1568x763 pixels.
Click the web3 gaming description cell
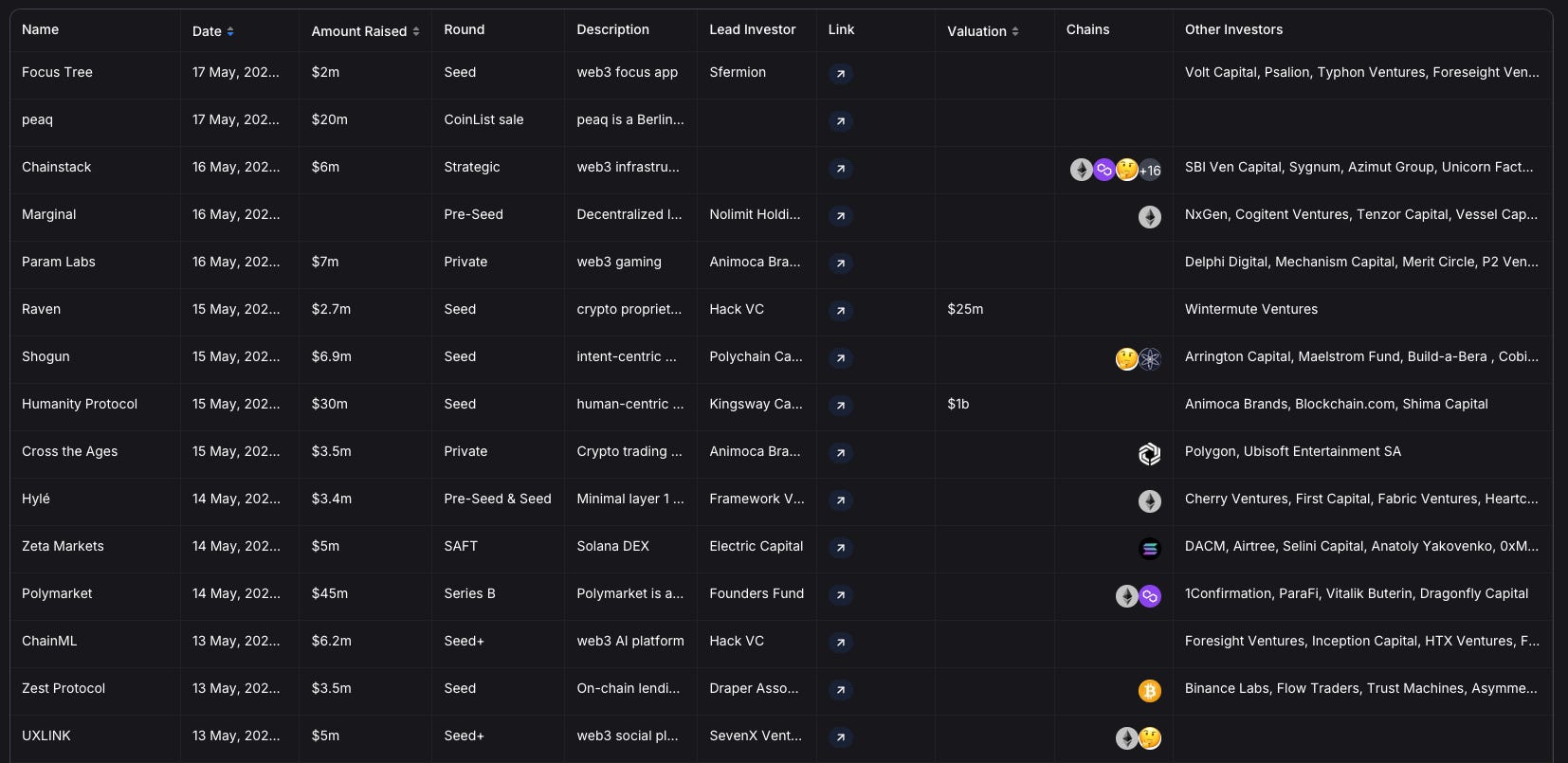click(x=630, y=263)
